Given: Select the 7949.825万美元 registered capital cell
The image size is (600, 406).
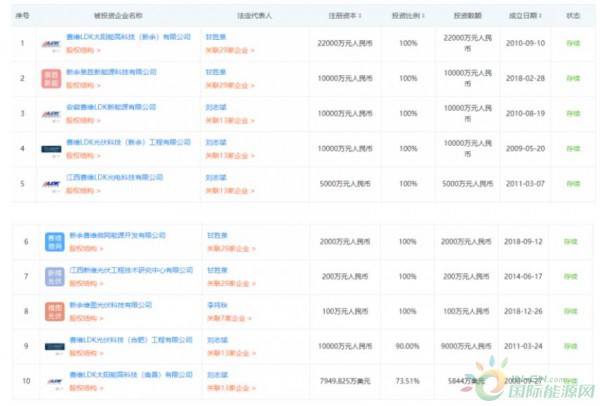Looking at the screenshot, I should click(x=345, y=381).
